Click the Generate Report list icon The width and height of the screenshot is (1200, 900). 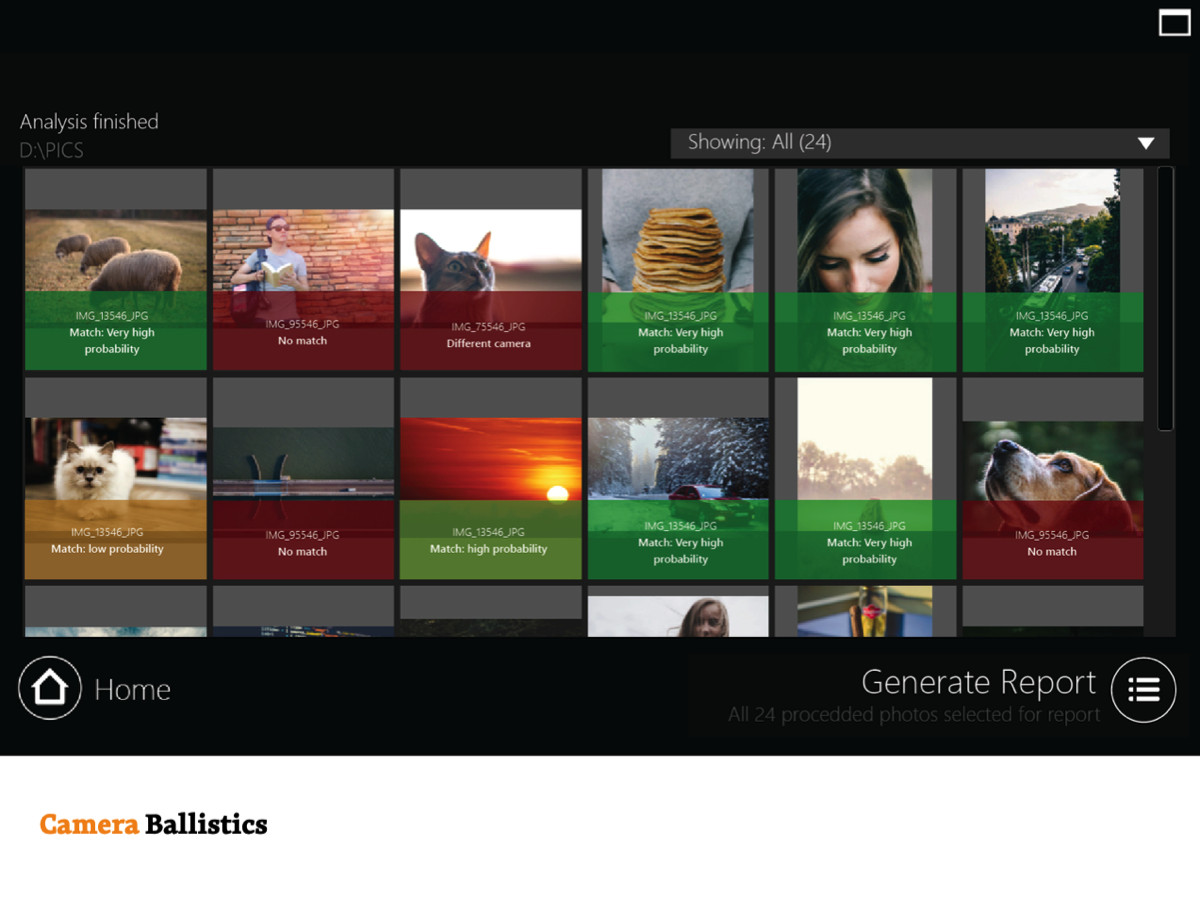(1143, 689)
